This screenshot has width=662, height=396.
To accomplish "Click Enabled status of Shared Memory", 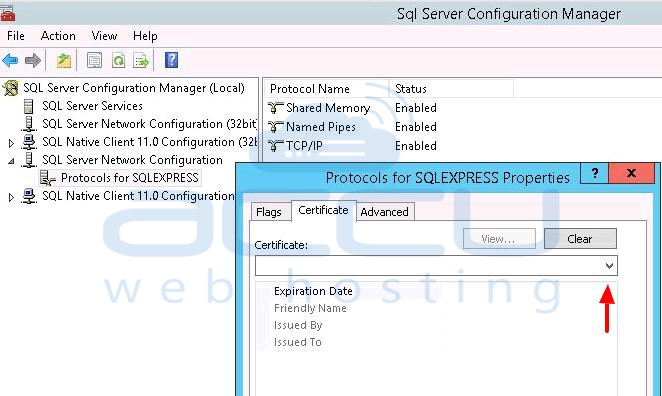I will (x=416, y=108).
